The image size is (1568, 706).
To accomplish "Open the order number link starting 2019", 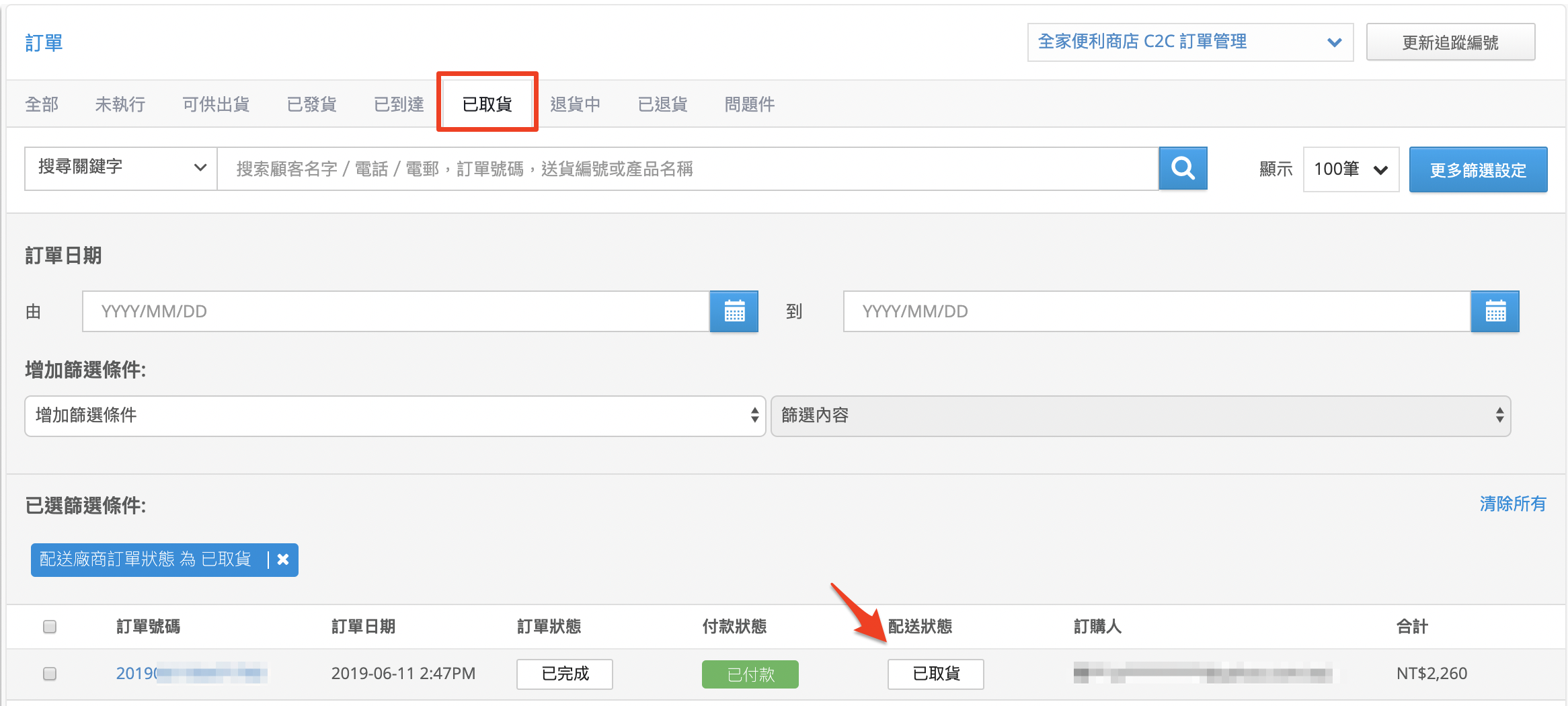I will click(x=192, y=673).
